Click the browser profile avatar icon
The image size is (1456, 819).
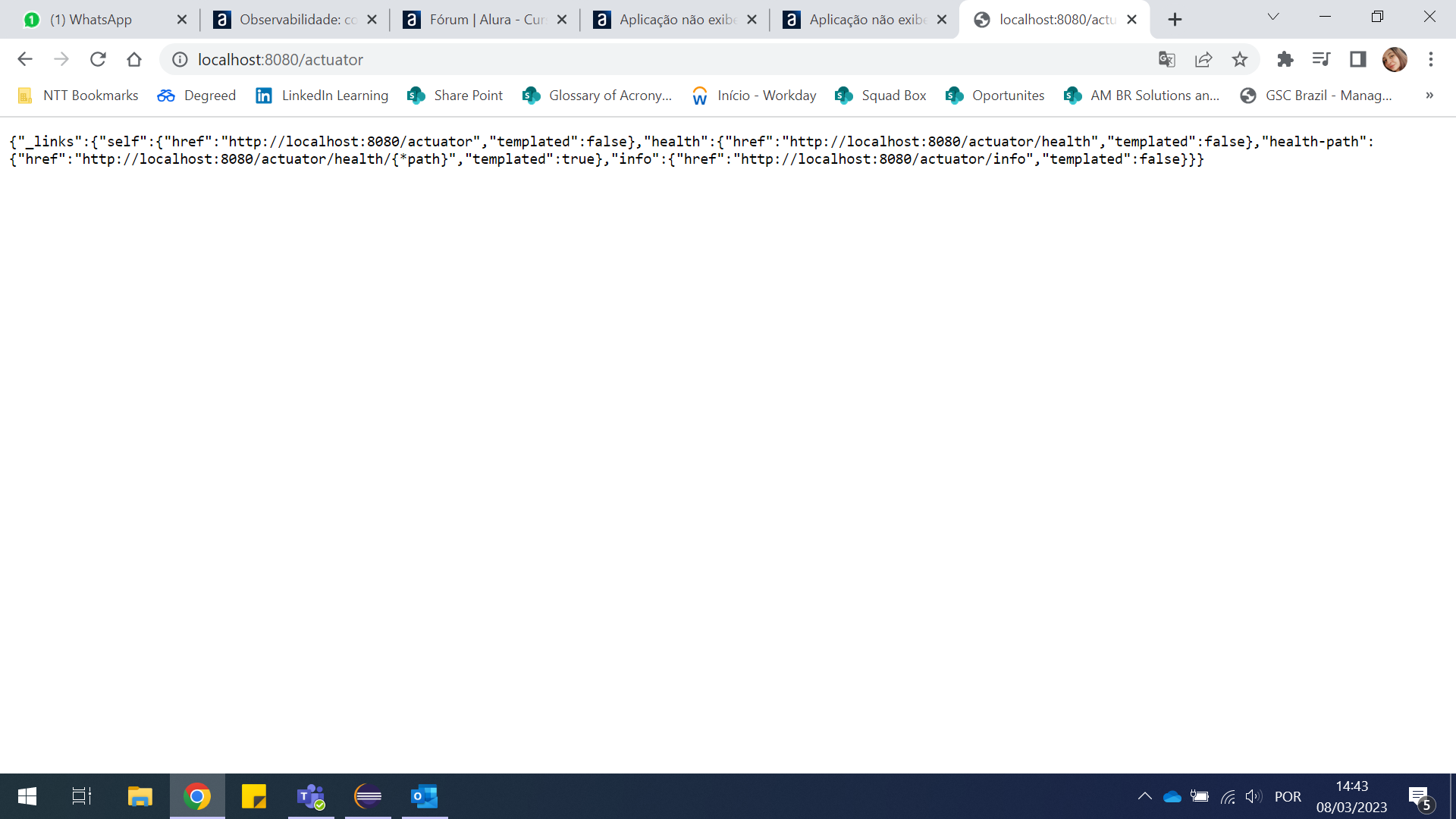(x=1397, y=59)
